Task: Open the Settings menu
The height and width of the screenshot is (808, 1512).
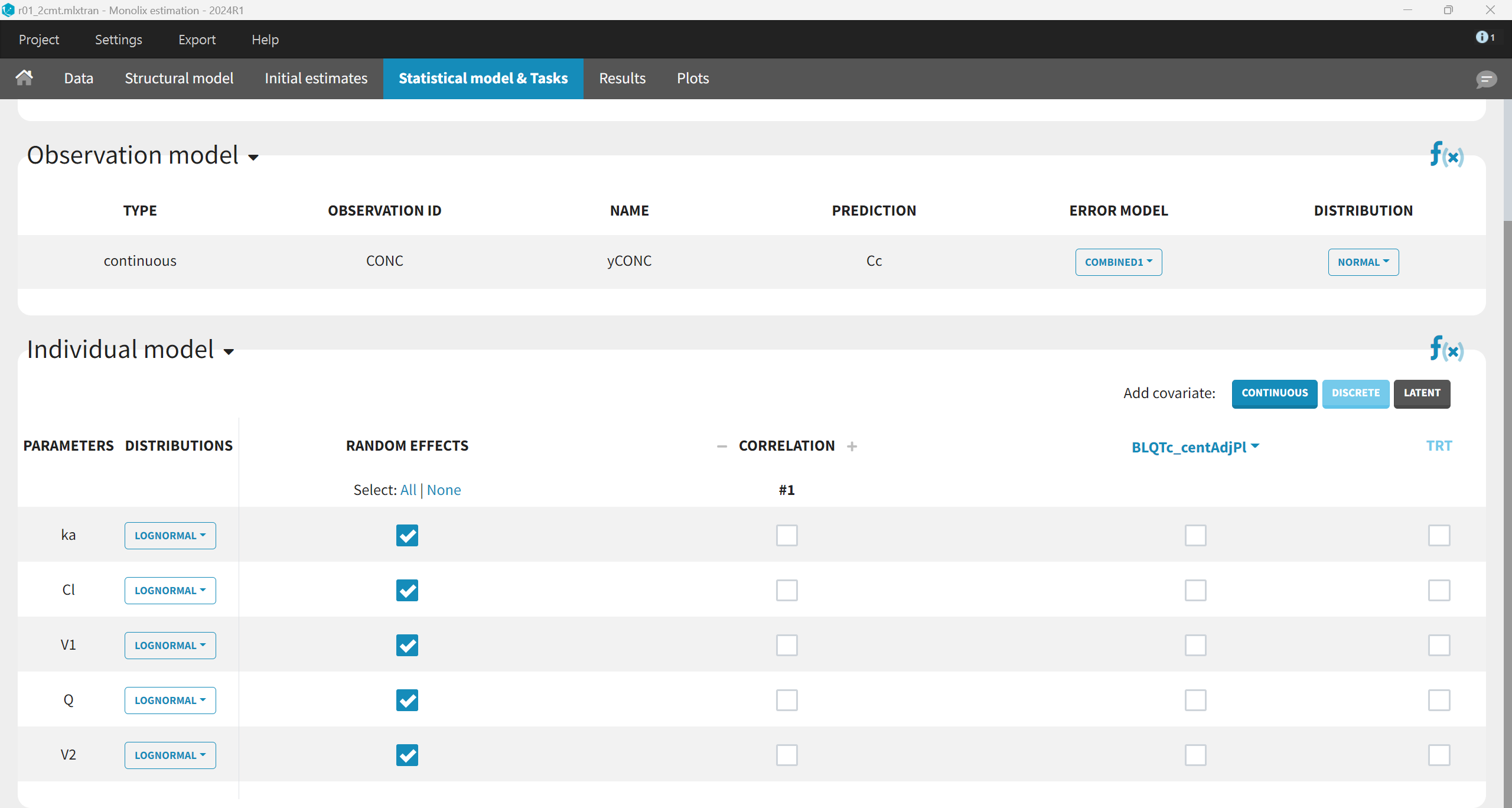Action: click(118, 40)
